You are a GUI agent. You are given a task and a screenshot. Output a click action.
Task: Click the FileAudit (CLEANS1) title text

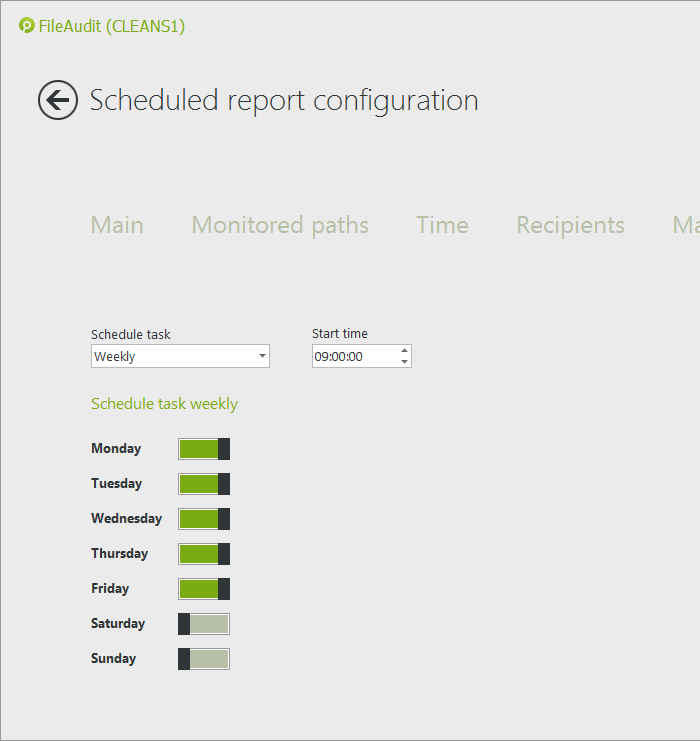112,26
